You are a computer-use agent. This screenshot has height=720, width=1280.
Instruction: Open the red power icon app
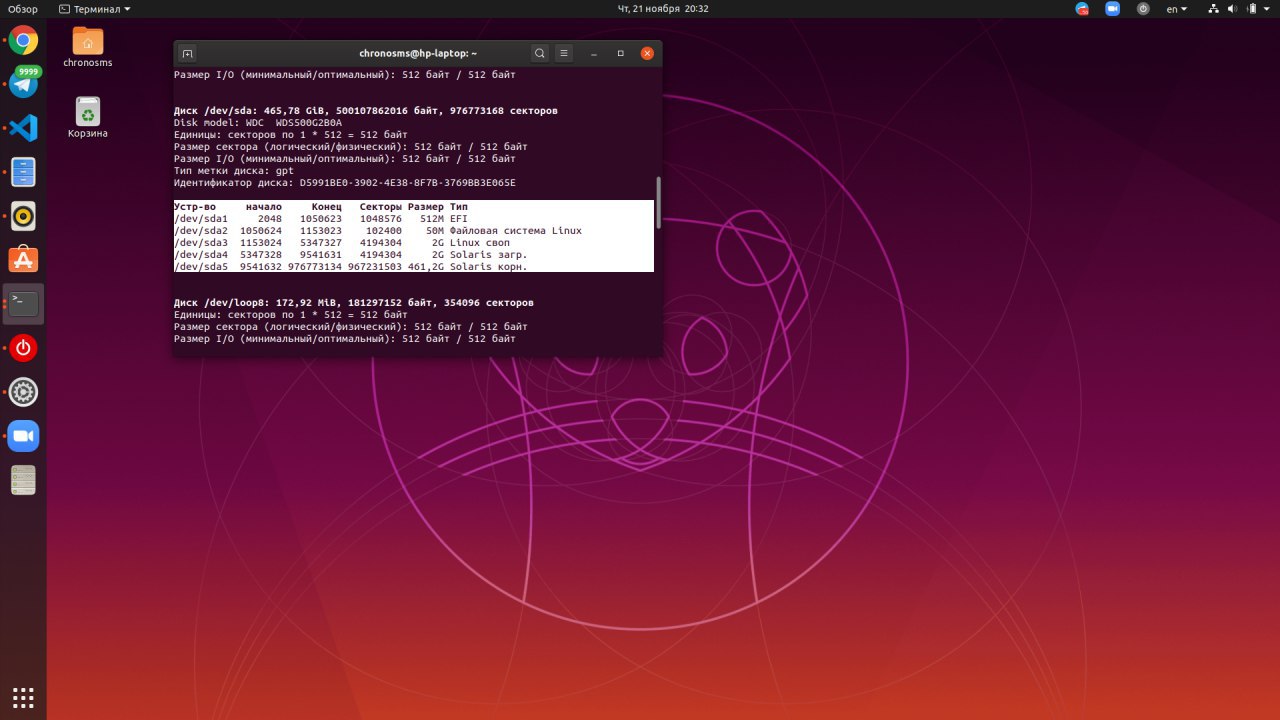pos(23,348)
